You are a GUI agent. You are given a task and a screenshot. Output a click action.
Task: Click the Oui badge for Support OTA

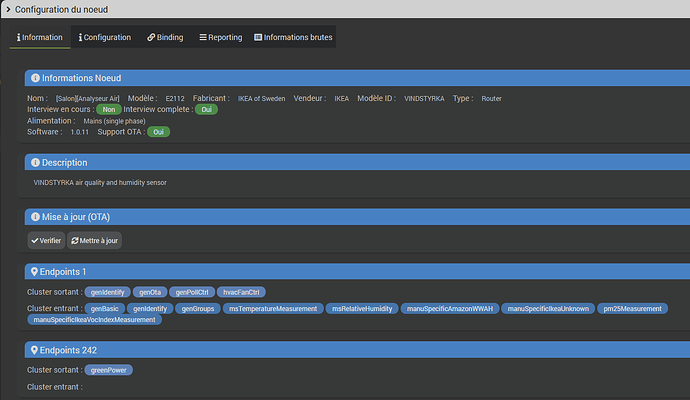158,132
